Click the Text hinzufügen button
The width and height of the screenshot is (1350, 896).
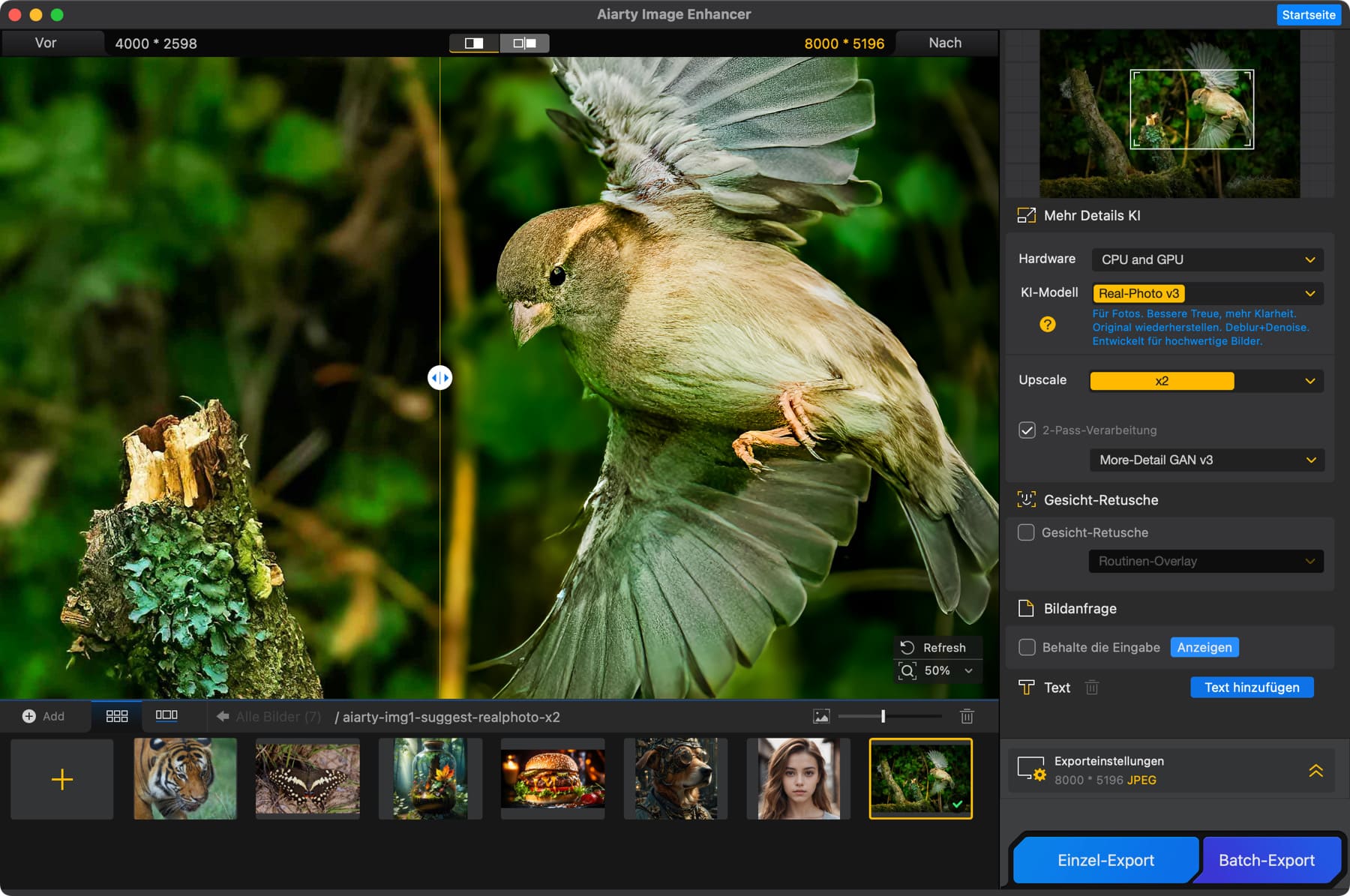1251,688
